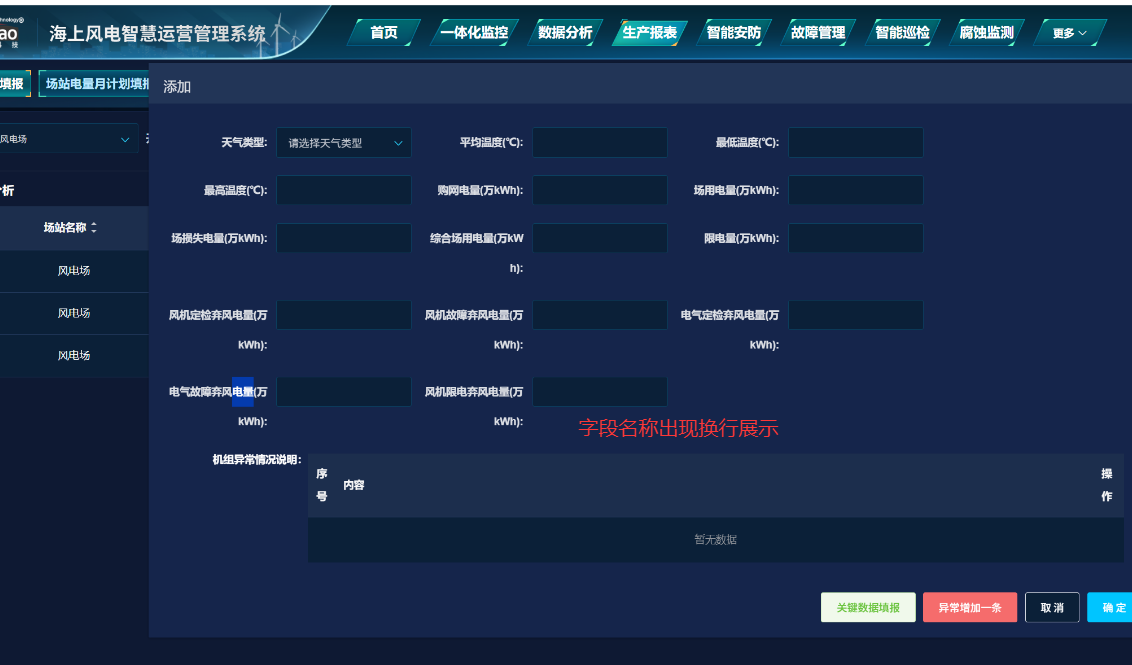Open the 数据分析 navigation tab
This screenshot has height=665, width=1132.
[x=565, y=33]
